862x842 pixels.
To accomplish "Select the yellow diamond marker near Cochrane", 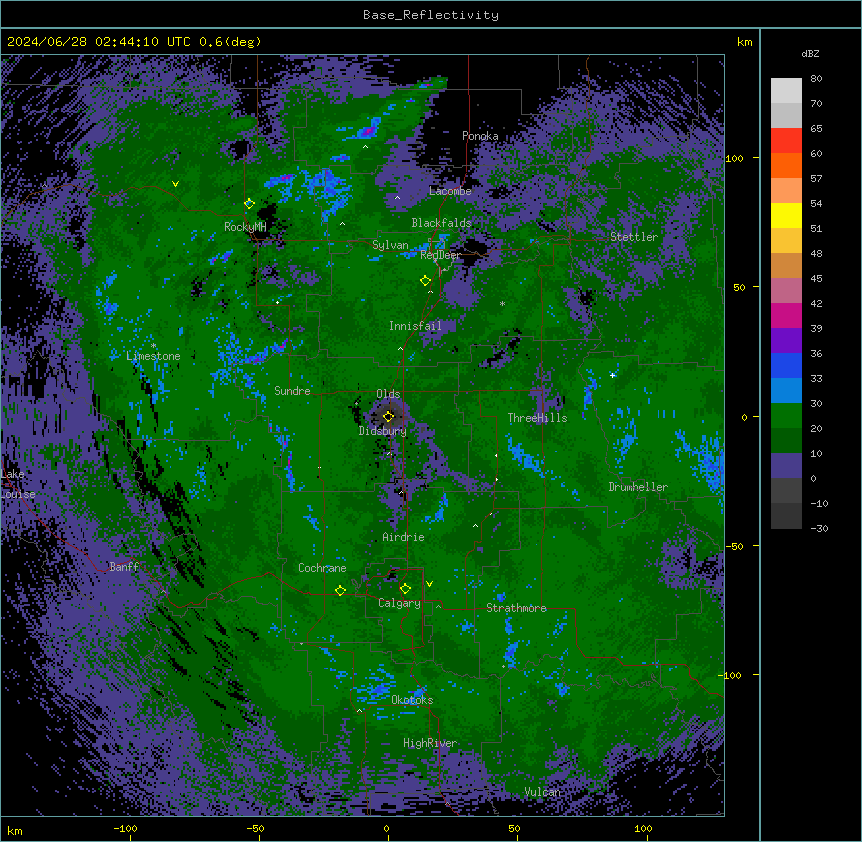I will [340, 591].
